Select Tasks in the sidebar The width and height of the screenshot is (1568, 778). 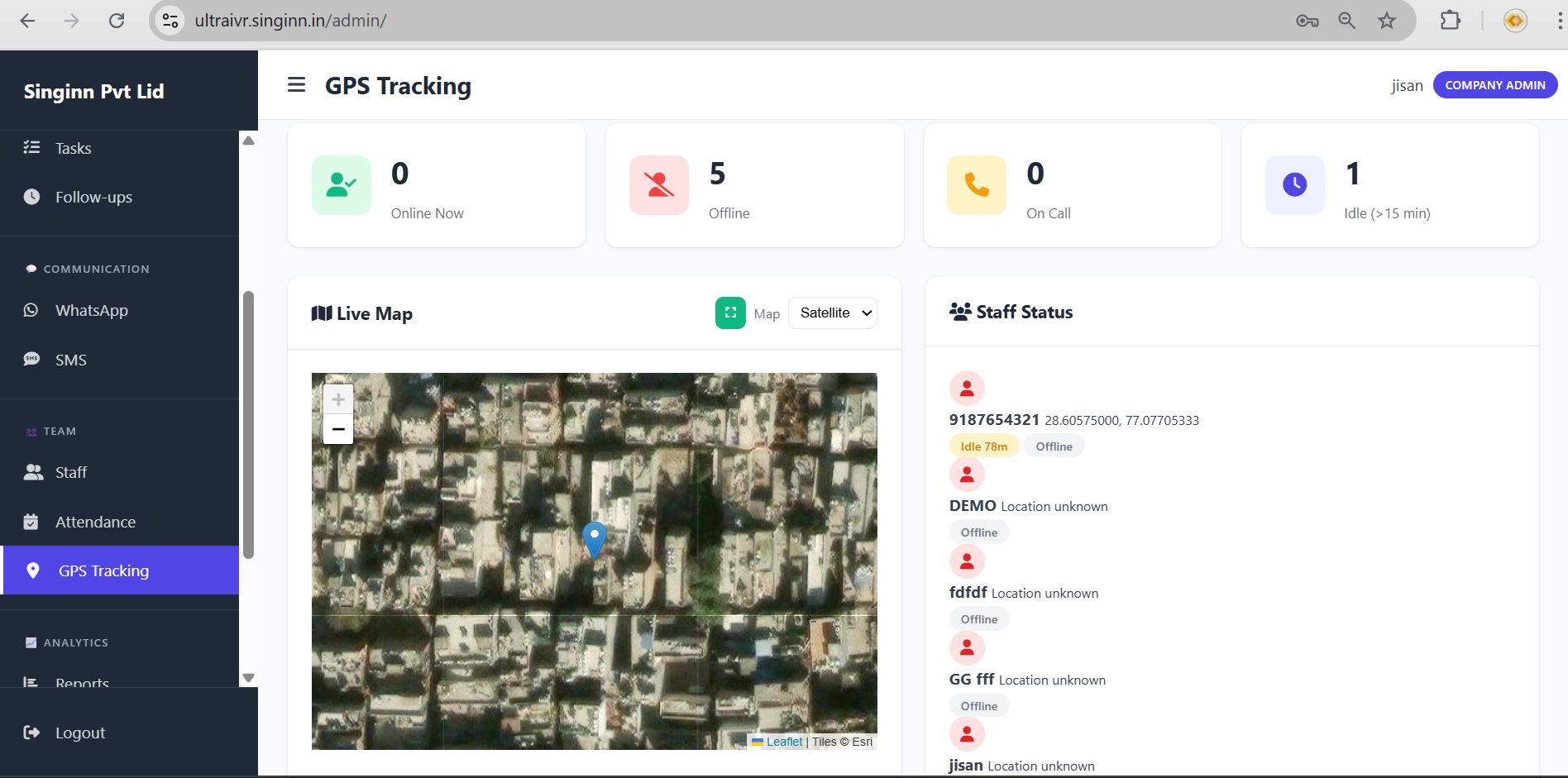point(73,149)
